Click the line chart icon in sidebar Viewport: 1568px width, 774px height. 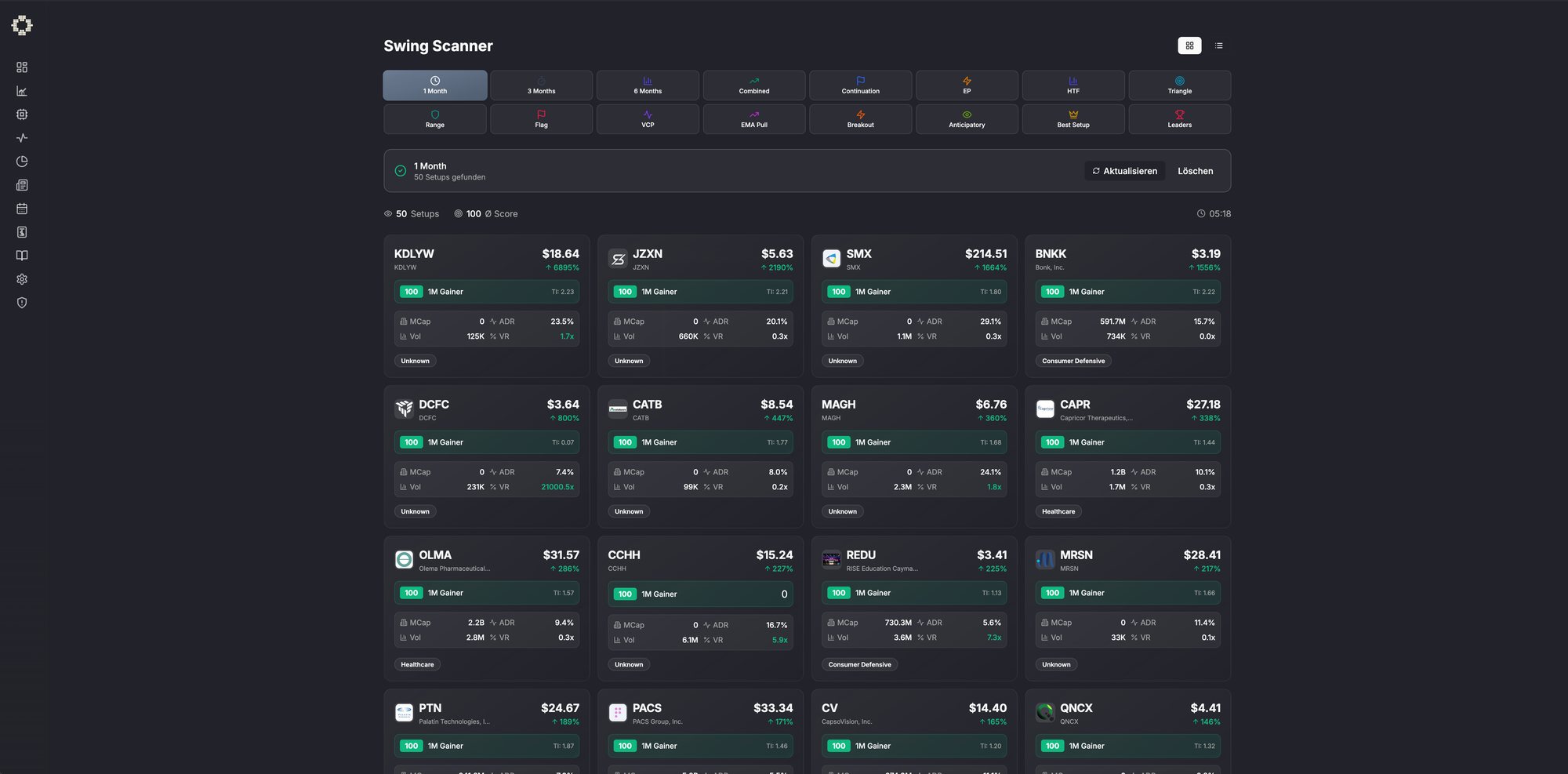coord(22,91)
